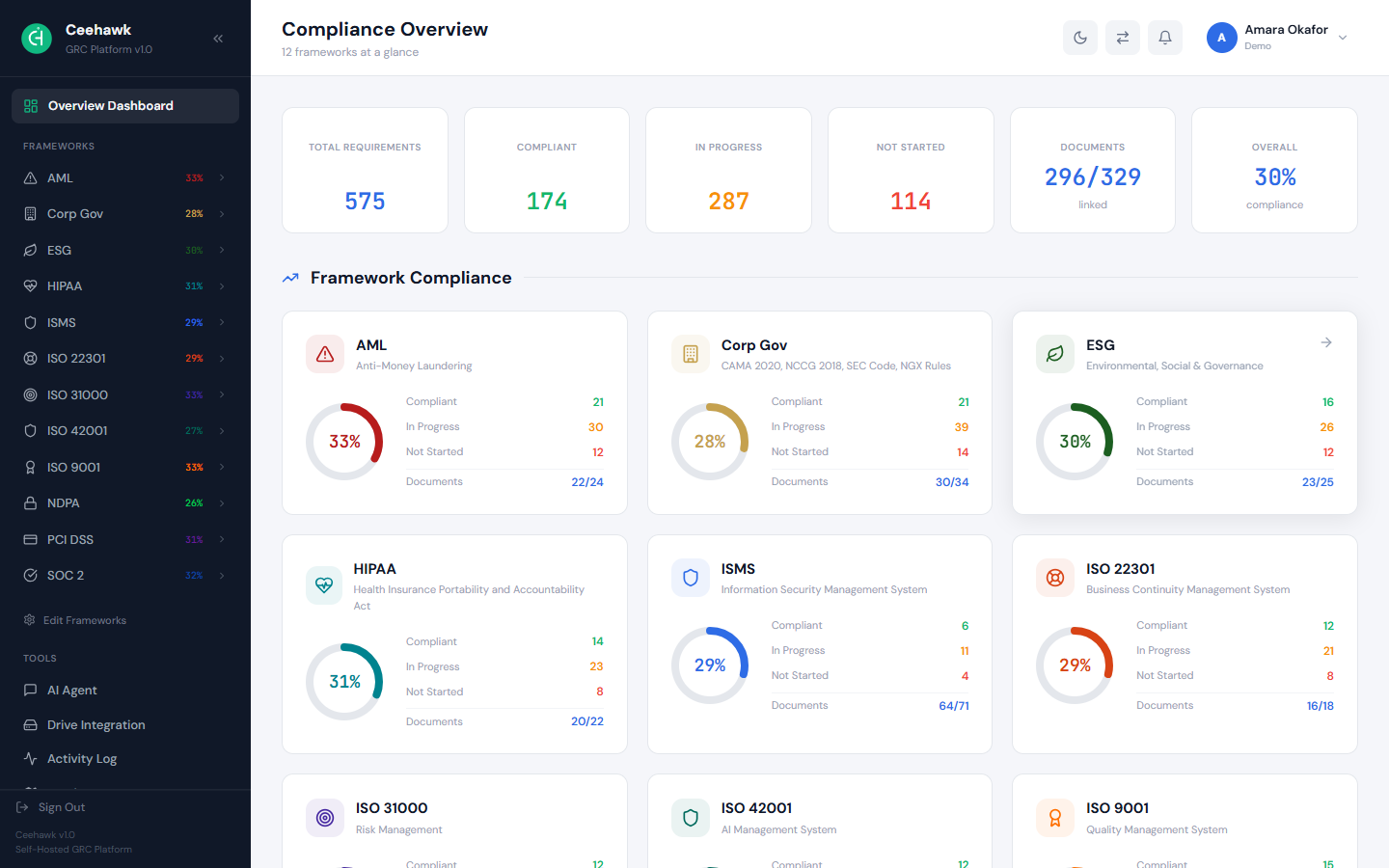Expand SOC 2 sidebar row chevron
The height and width of the screenshot is (868, 1389).
pos(222,576)
